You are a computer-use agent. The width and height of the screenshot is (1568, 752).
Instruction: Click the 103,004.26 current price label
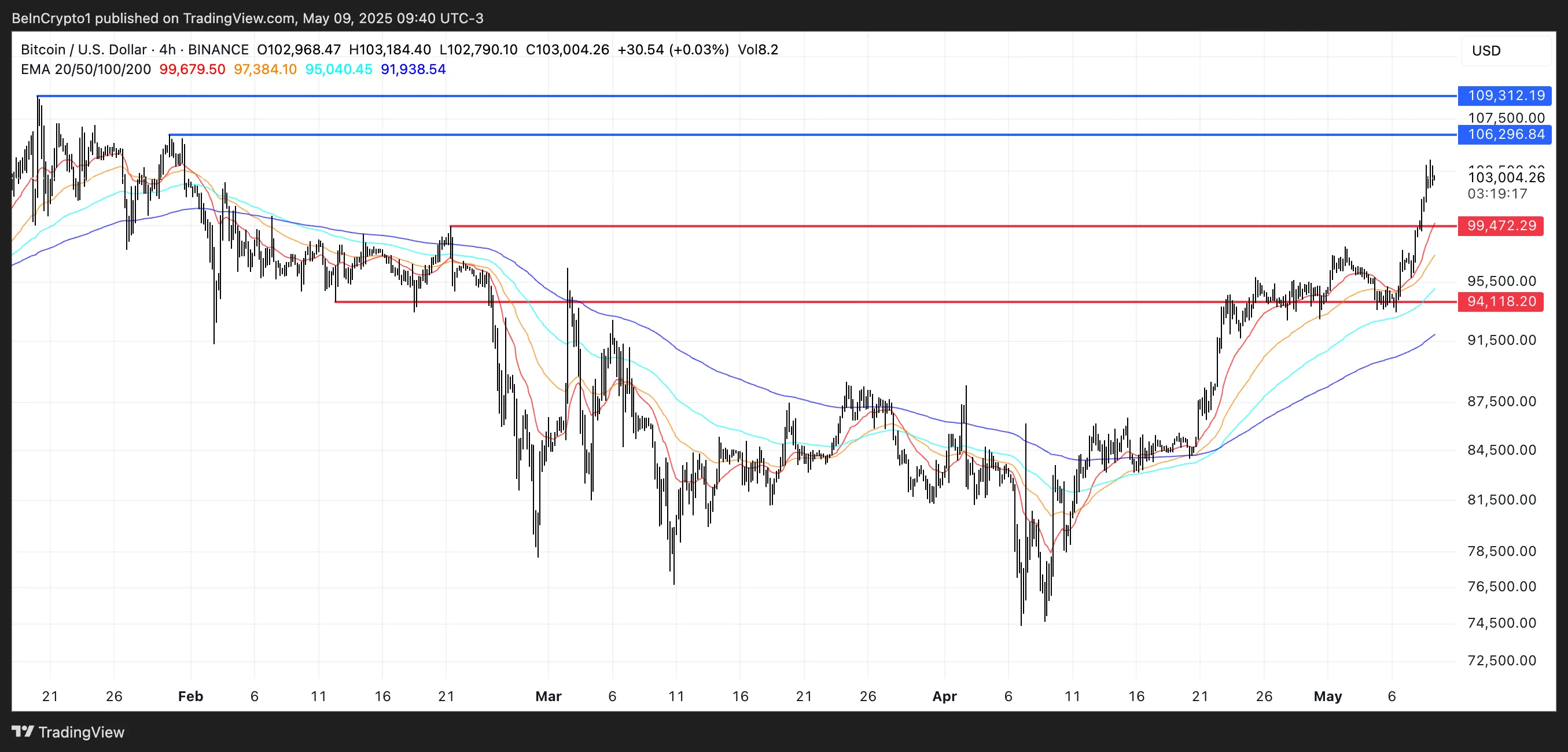coord(1506,178)
